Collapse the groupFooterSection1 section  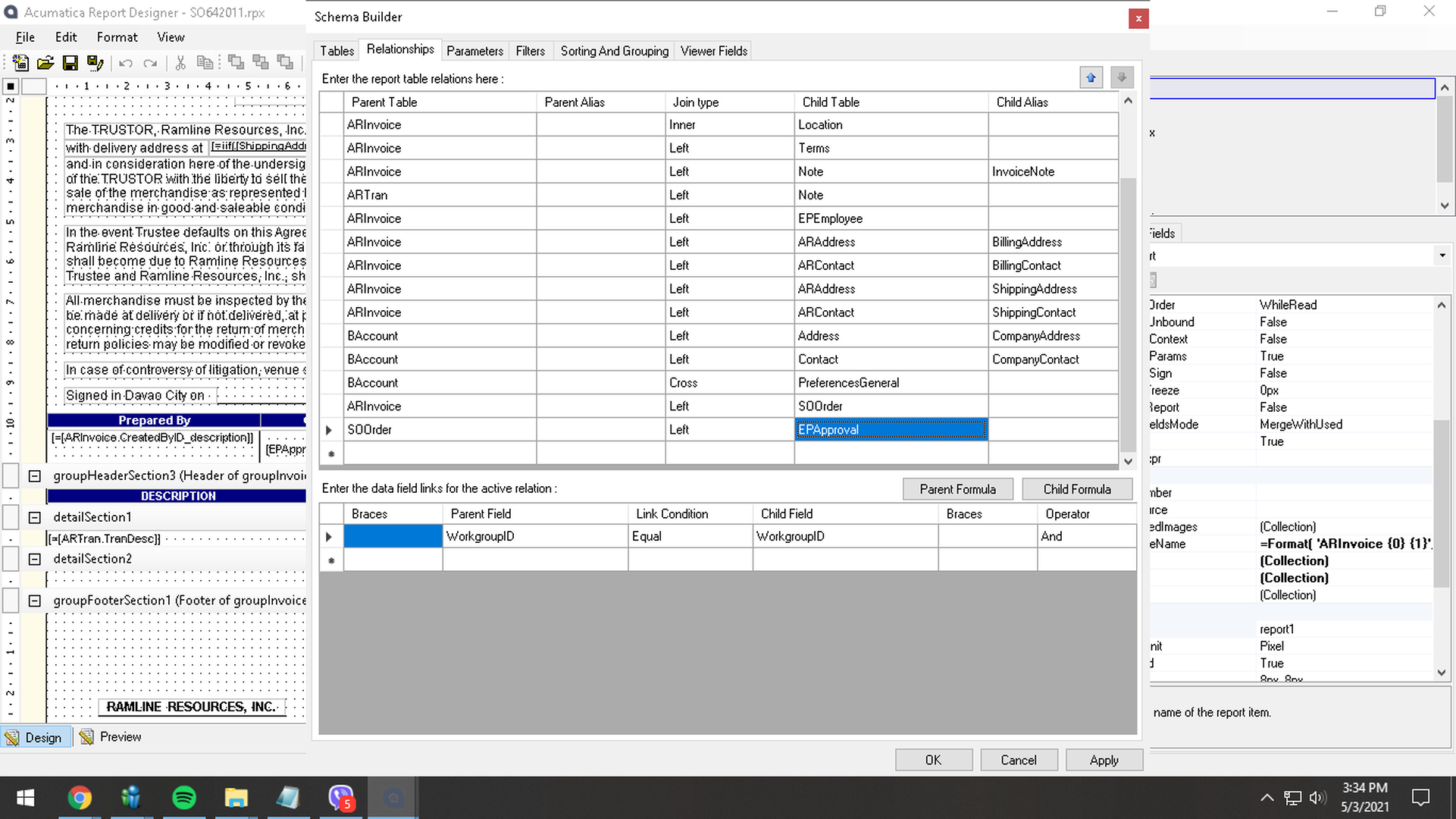click(x=34, y=601)
